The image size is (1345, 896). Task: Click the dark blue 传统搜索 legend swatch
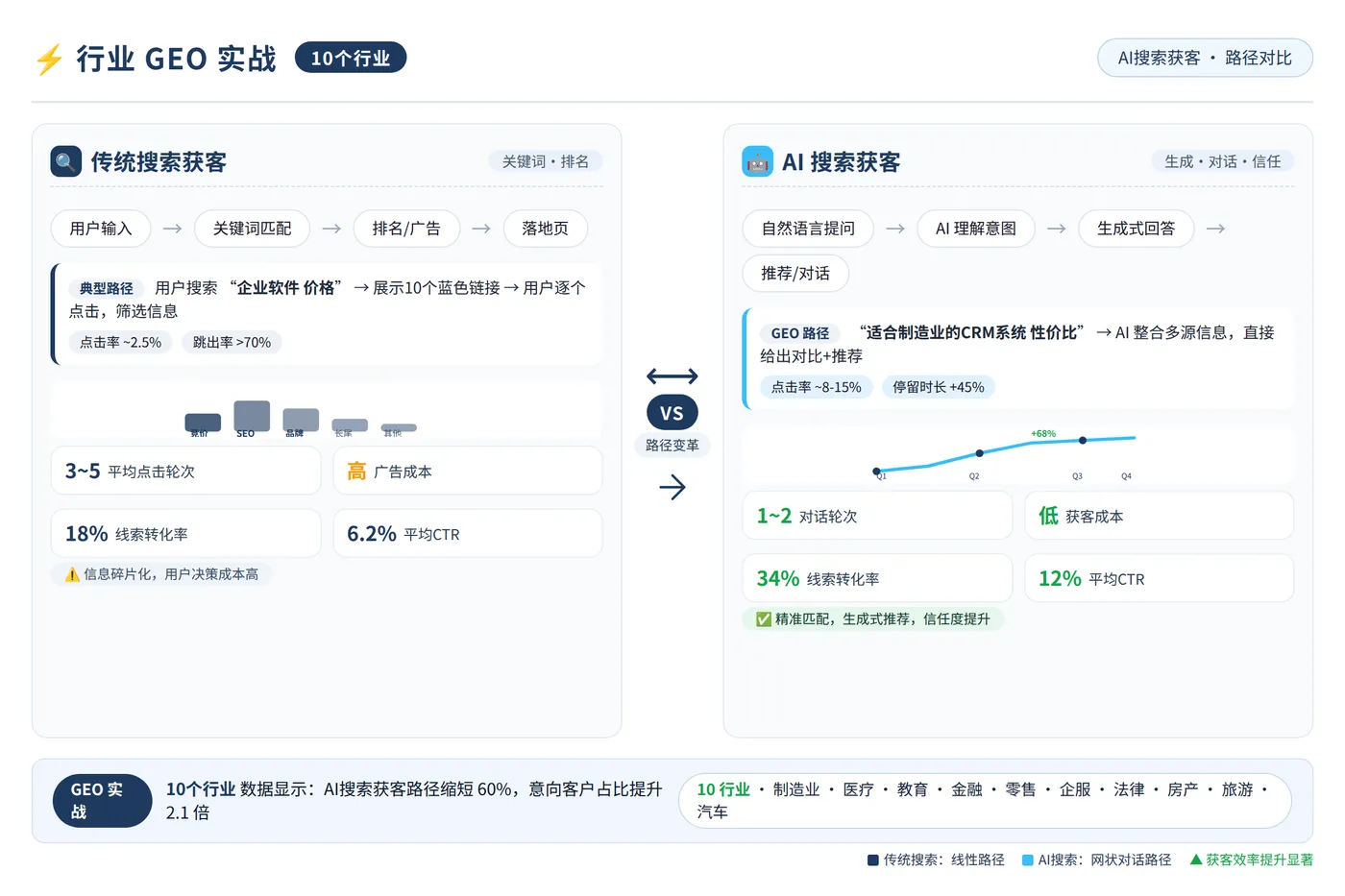pyautogui.click(x=872, y=860)
